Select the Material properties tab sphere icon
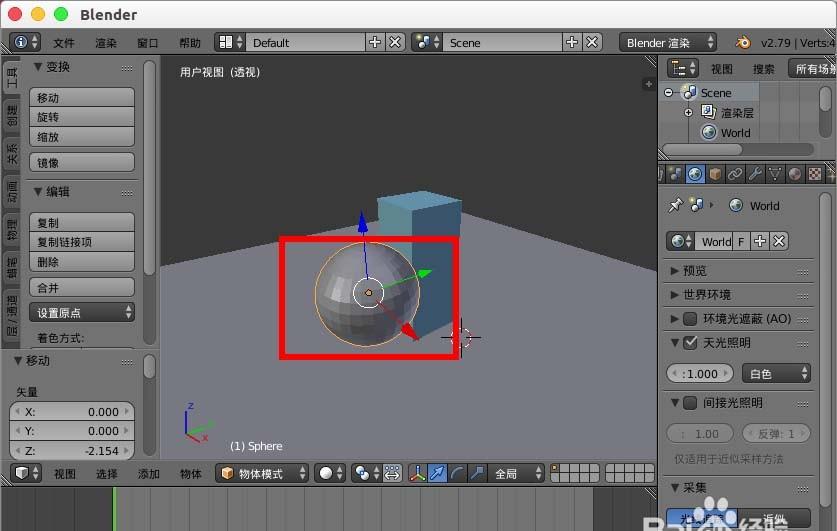Viewport: 837px width, 531px height. [795, 174]
